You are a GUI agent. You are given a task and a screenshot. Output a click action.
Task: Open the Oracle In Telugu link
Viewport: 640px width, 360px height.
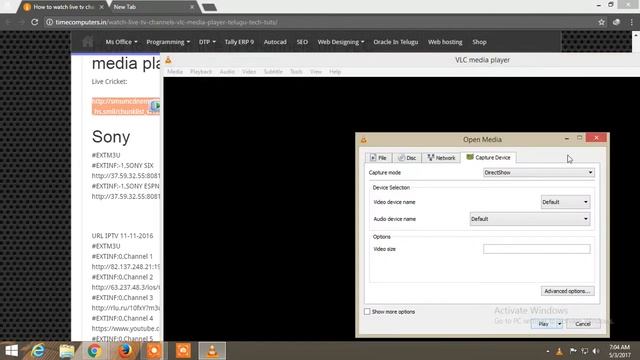tap(396, 42)
